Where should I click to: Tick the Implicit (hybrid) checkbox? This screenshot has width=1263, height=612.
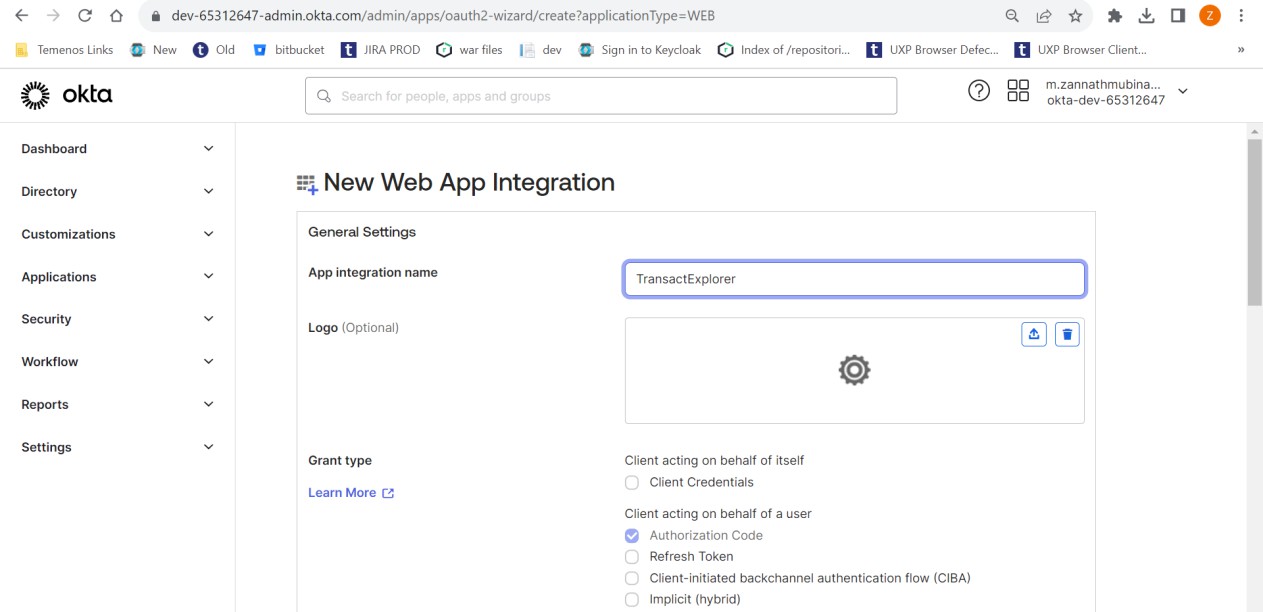(x=632, y=600)
